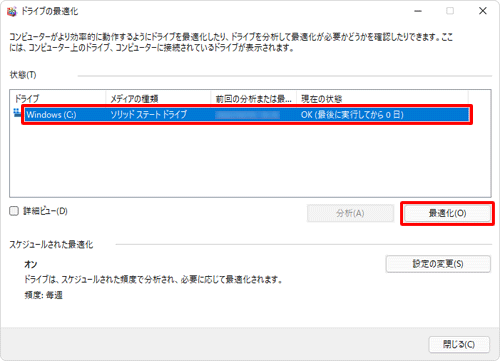The image size is (500, 361).
Task: Click the Optimize Drives app icon in title bar
Action: 12,12
